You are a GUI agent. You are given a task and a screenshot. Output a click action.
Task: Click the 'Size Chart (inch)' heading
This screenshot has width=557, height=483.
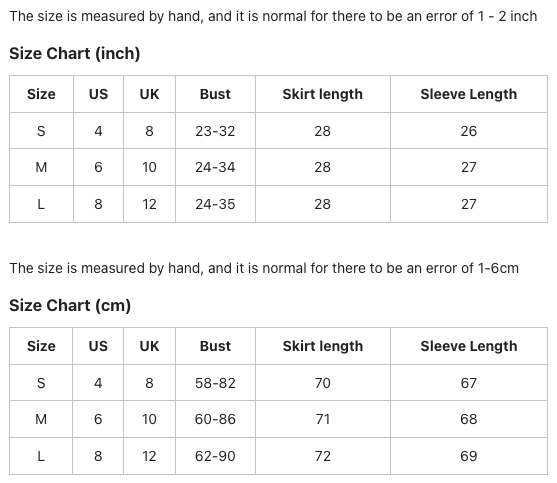point(75,54)
